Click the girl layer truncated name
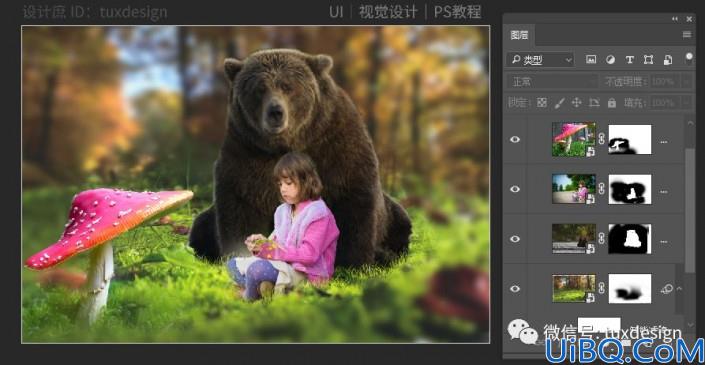Viewport: 705px width, 365px height. (664, 192)
